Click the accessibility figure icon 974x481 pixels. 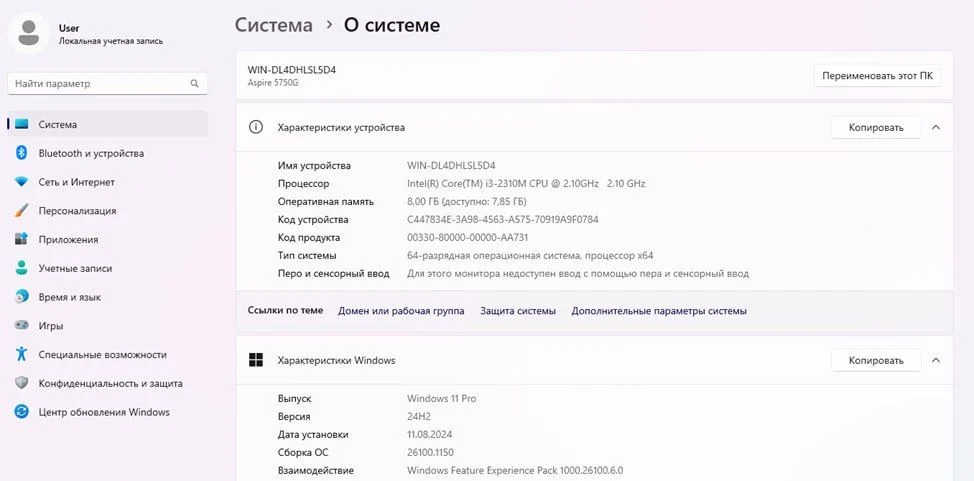coord(22,354)
